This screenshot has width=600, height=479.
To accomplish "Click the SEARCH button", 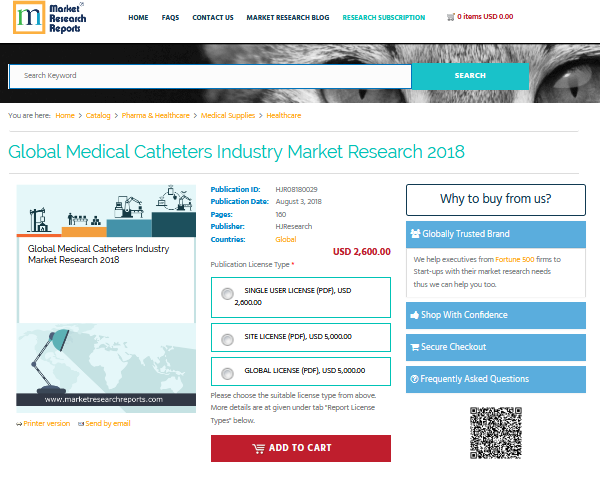I will [x=470, y=76].
